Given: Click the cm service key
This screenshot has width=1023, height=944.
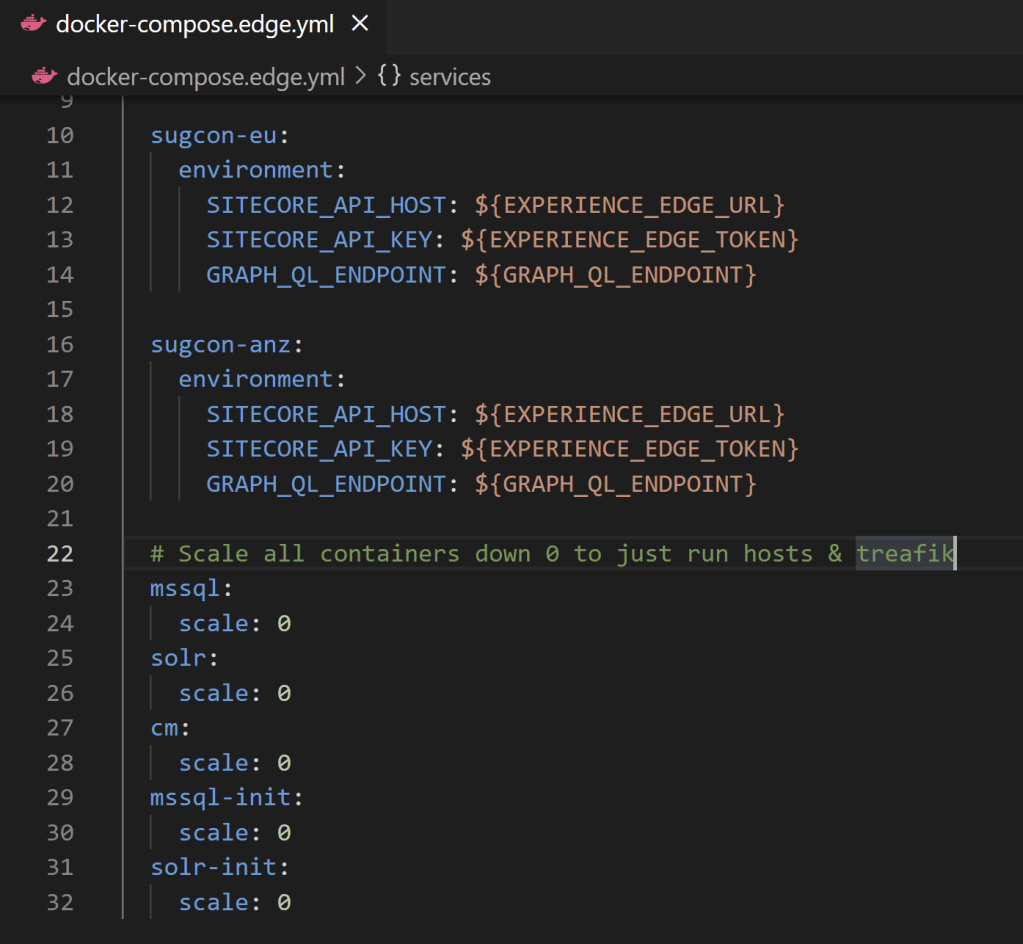Looking at the screenshot, I should (x=164, y=728).
